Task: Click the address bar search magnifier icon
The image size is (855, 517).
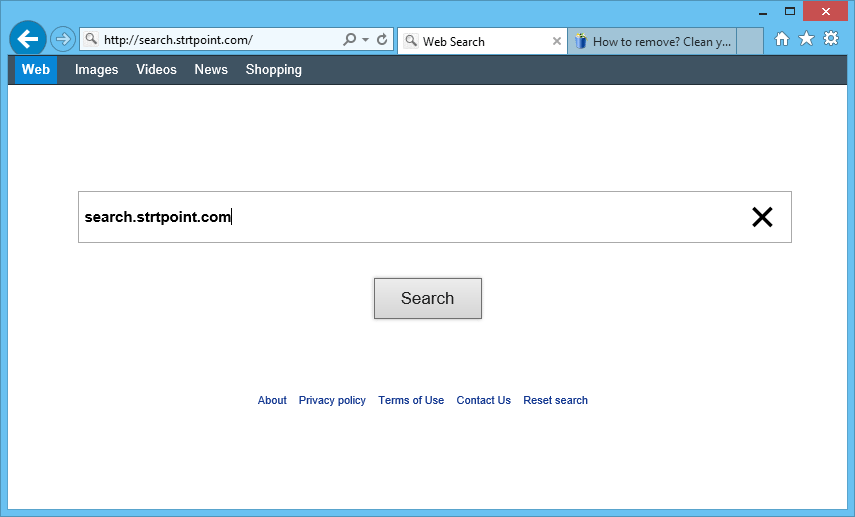Action: click(x=350, y=39)
